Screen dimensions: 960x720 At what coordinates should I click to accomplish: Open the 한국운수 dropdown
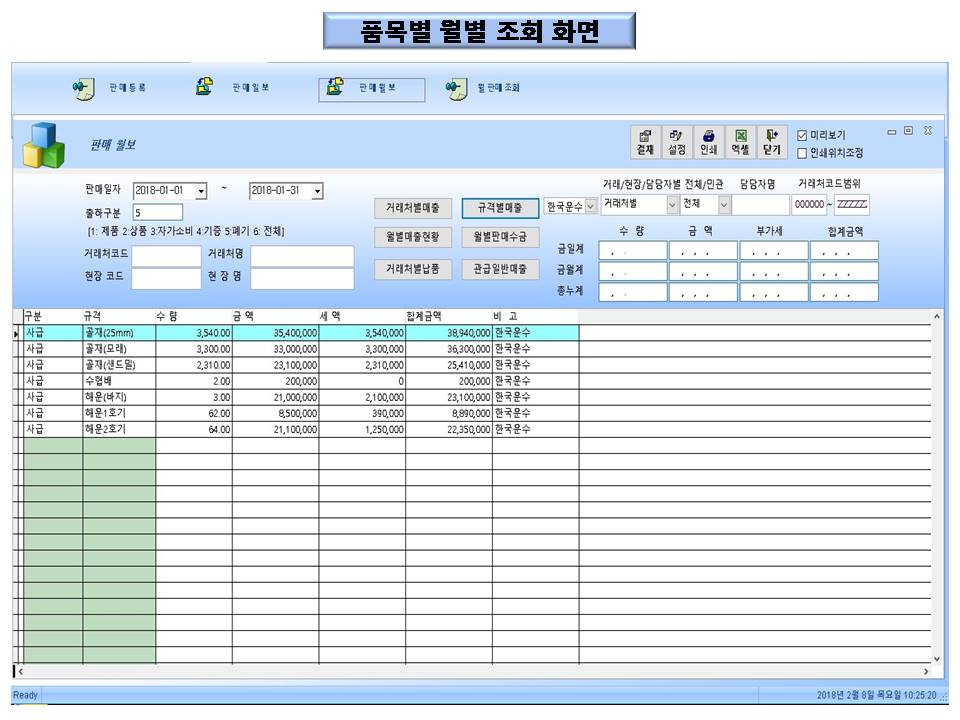pyautogui.click(x=590, y=207)
